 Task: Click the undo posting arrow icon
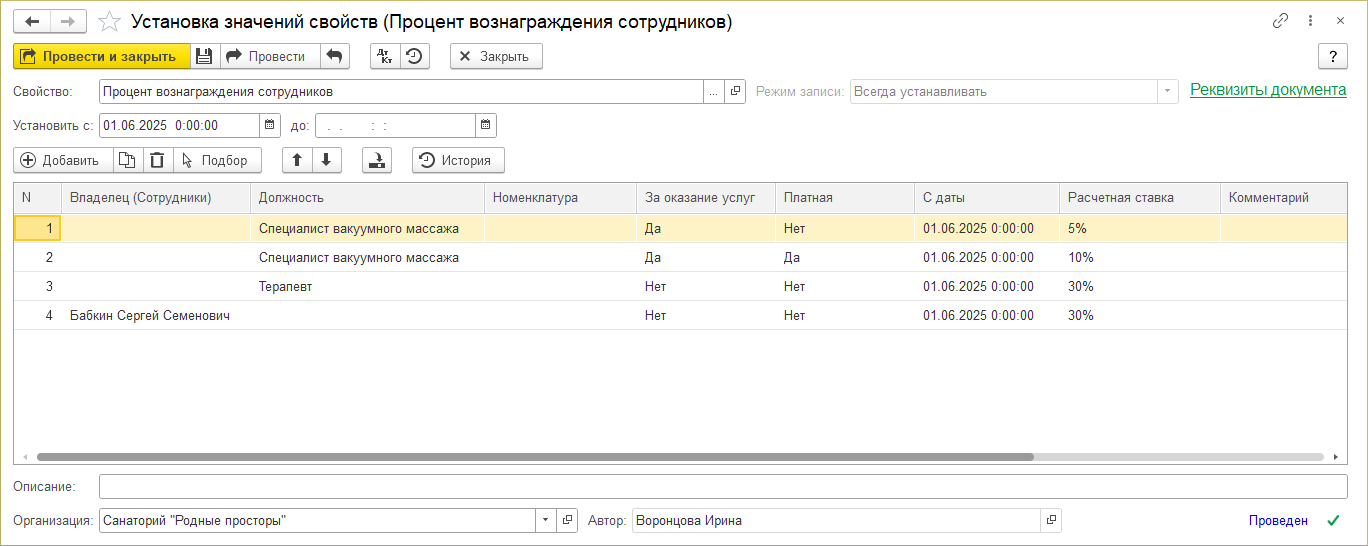point(335,57)
